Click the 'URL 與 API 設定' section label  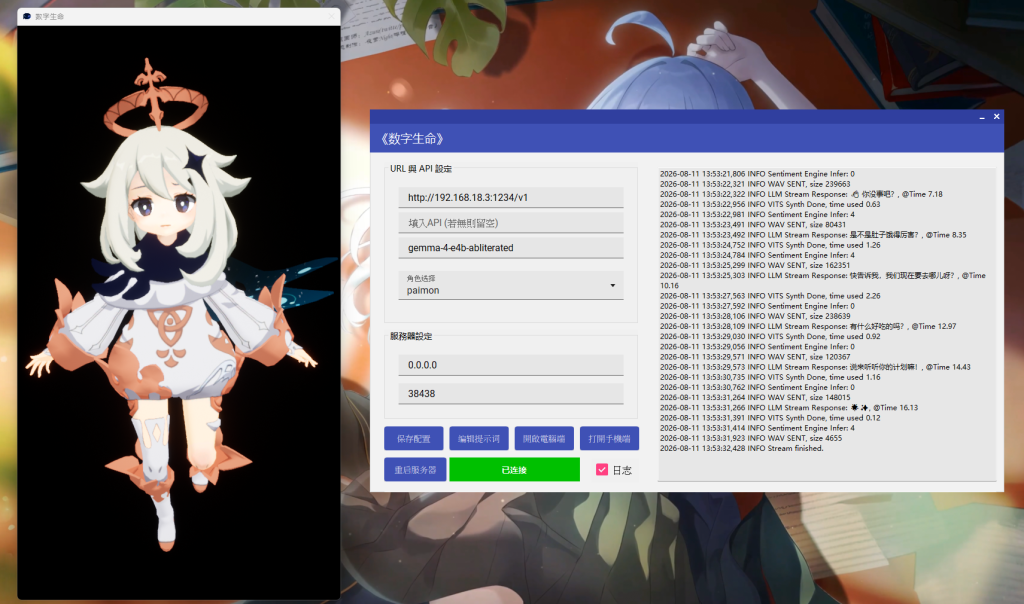pyautogui.click(x=421, y=168)
